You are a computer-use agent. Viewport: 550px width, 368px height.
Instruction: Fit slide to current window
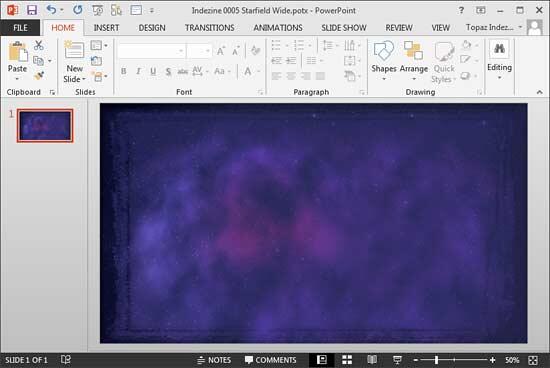[x=533, y=360]
